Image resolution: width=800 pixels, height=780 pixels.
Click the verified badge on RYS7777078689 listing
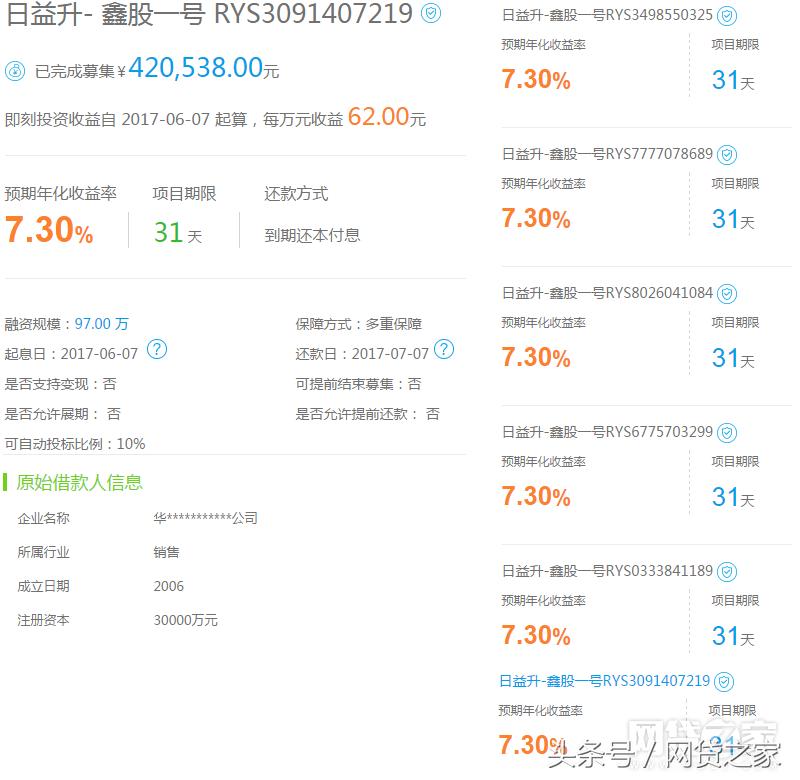tap(727, 154)
